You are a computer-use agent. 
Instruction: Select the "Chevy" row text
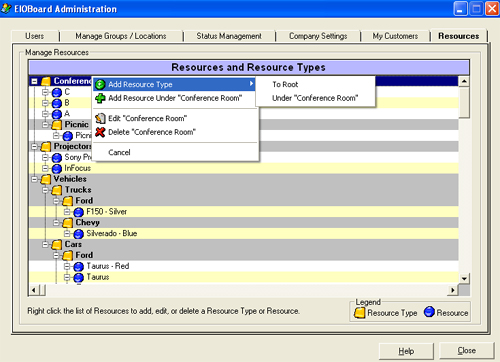pyautogui.click(x=87, y=222)
